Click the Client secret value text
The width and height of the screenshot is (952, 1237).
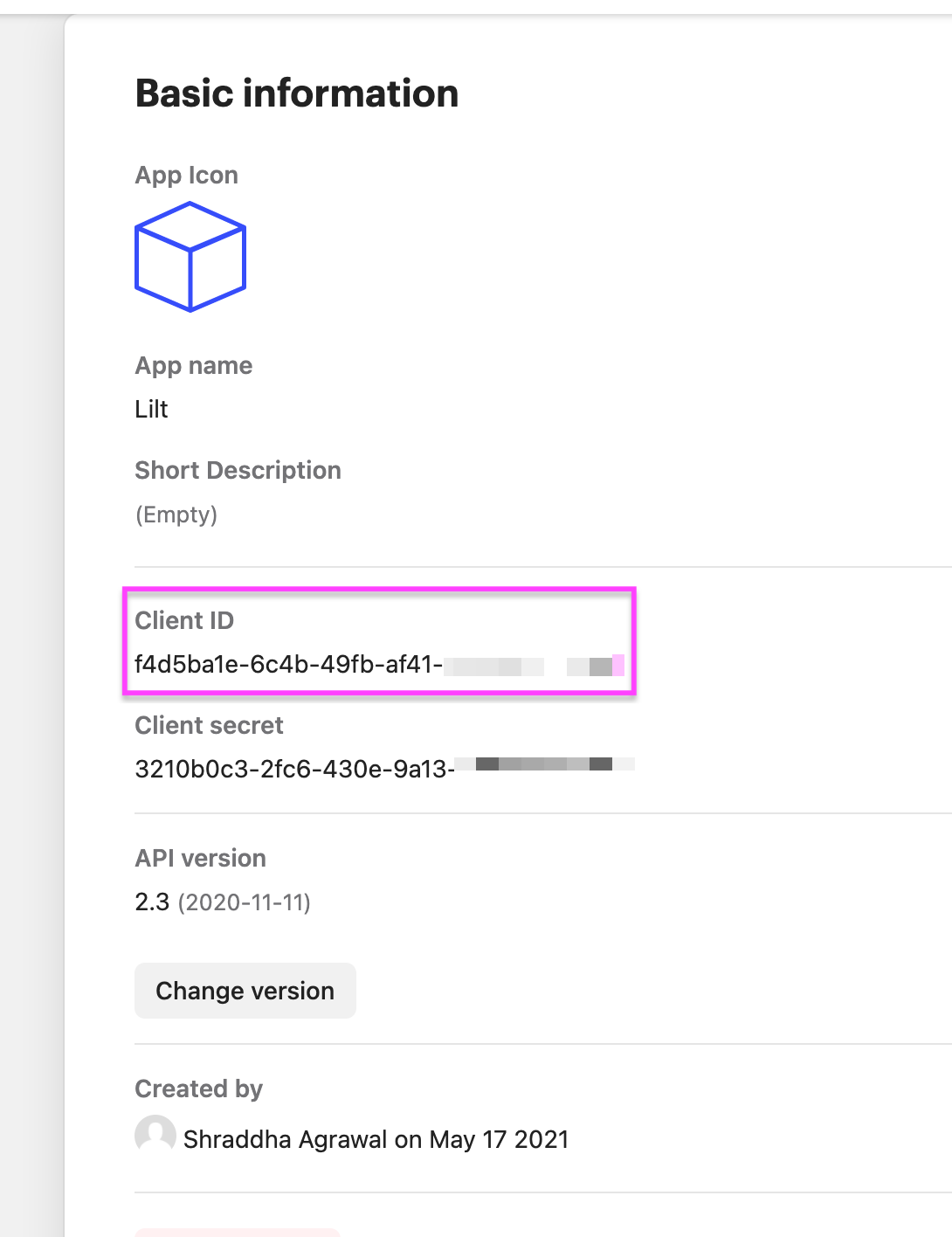[384, 769]
